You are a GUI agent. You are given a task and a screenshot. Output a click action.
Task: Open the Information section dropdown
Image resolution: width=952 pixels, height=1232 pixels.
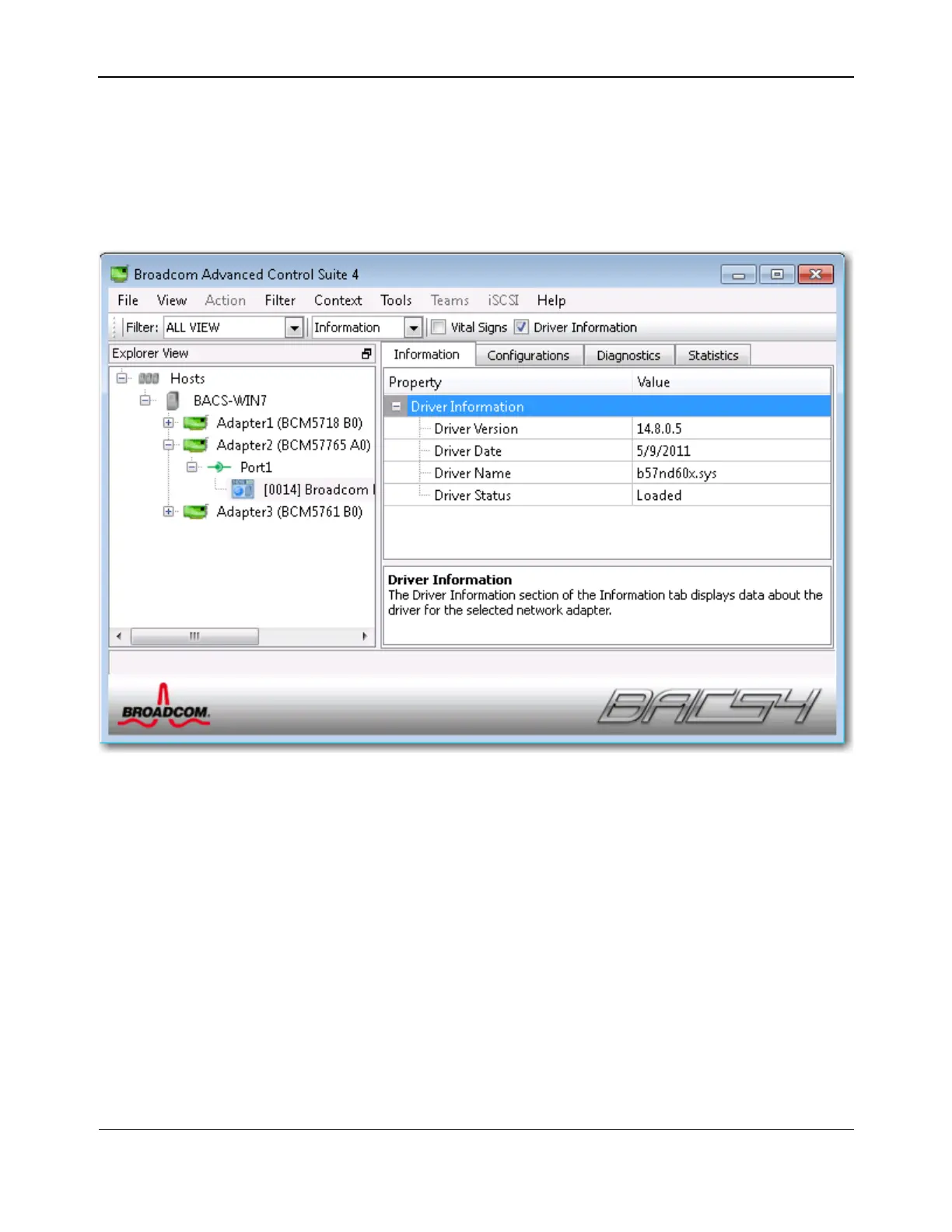coord(414,328)
